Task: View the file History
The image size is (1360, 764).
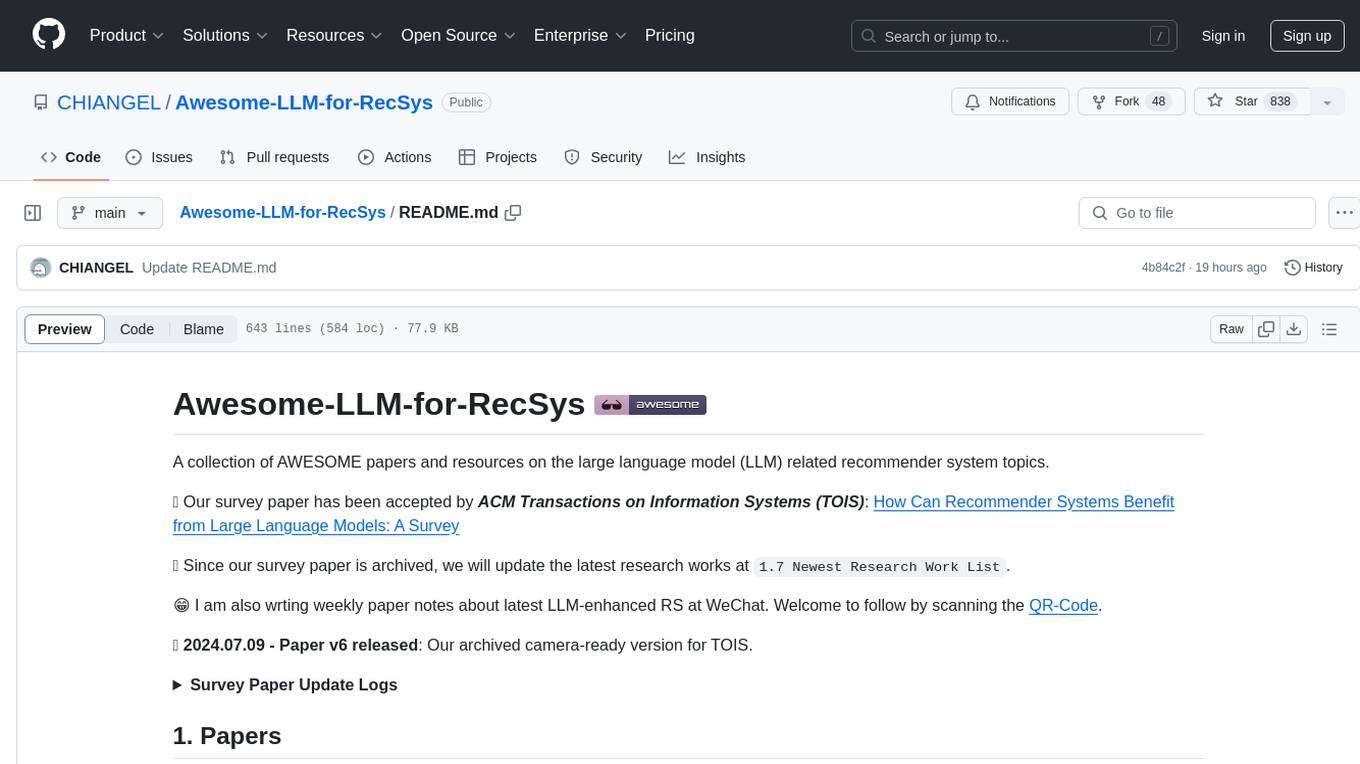Action: point(1313,267)
